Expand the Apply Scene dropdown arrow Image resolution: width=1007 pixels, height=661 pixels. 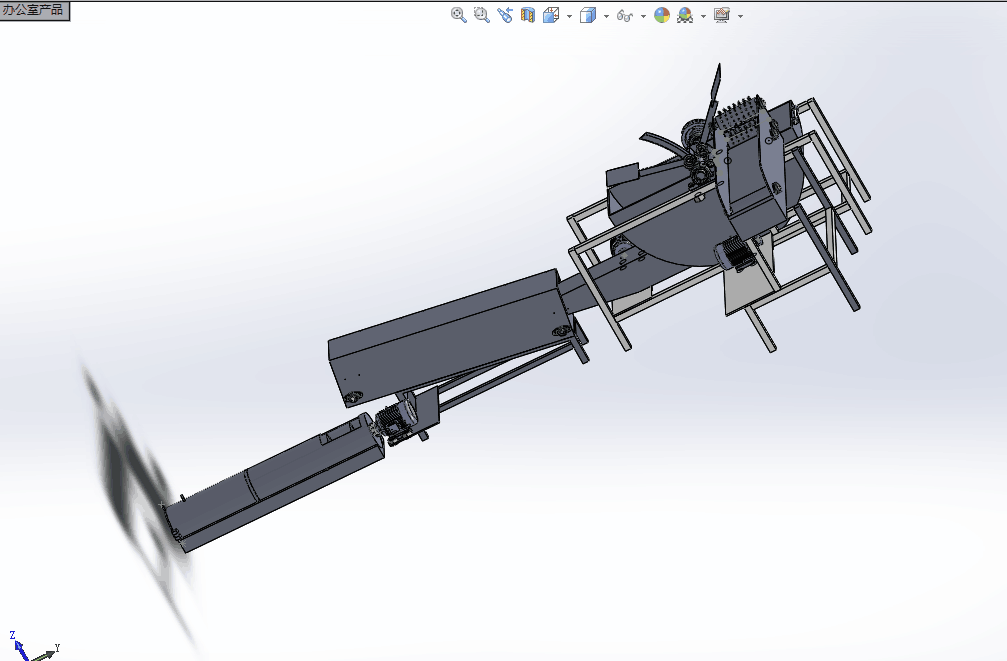pos(703,16)
